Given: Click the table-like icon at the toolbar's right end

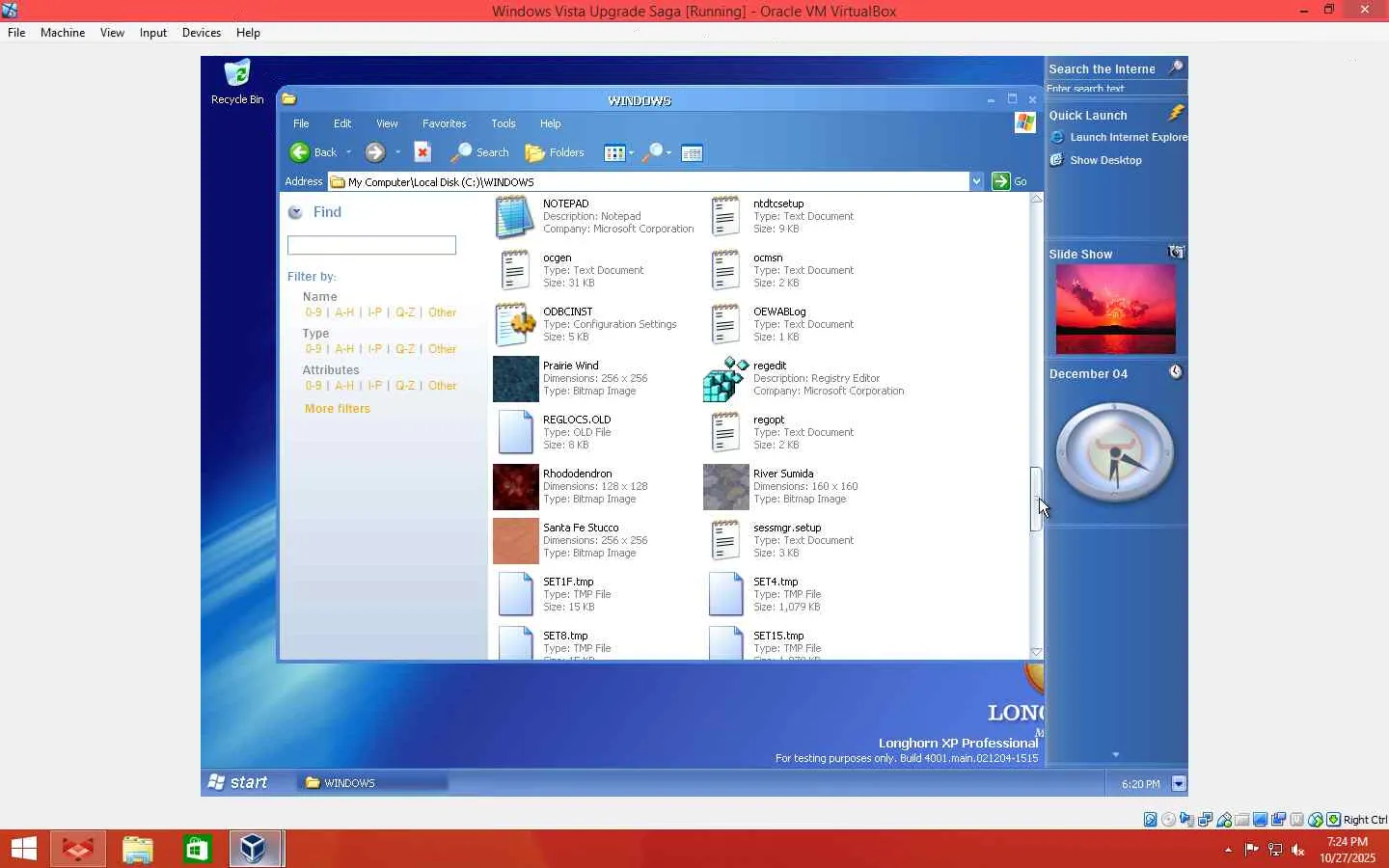Looking at the screenshot, I should 692,152.
